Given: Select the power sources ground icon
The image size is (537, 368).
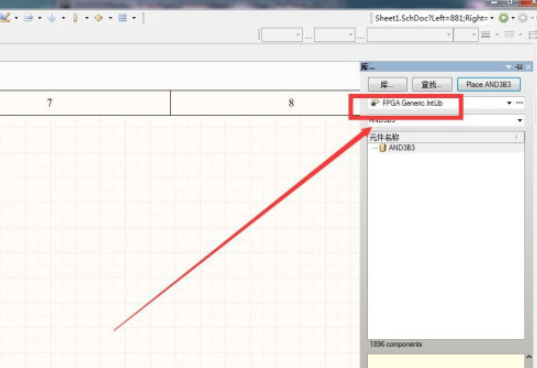Looking at the screenshot, I should click(x=52, y=18).
